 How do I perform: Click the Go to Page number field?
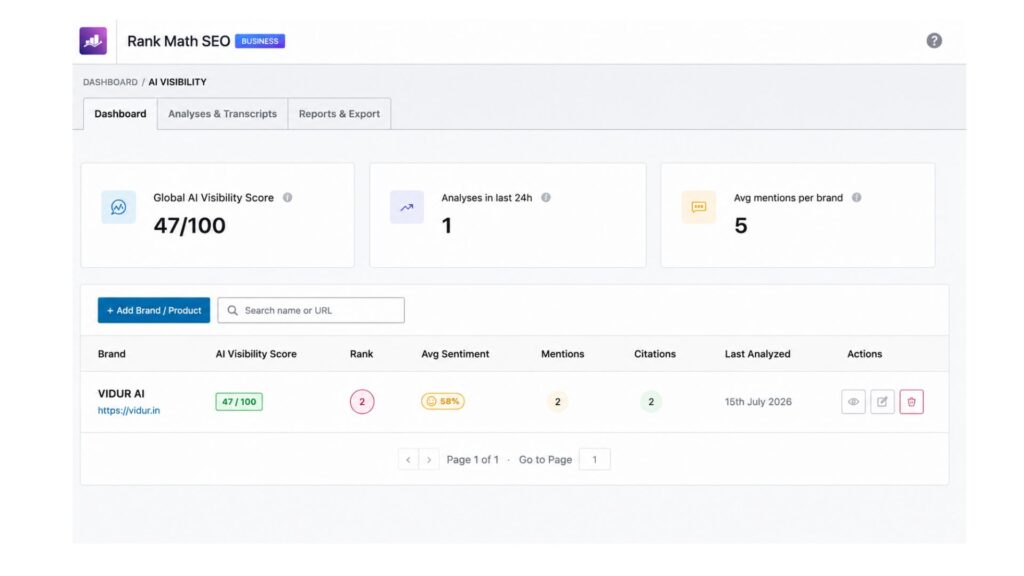[594, 460]
